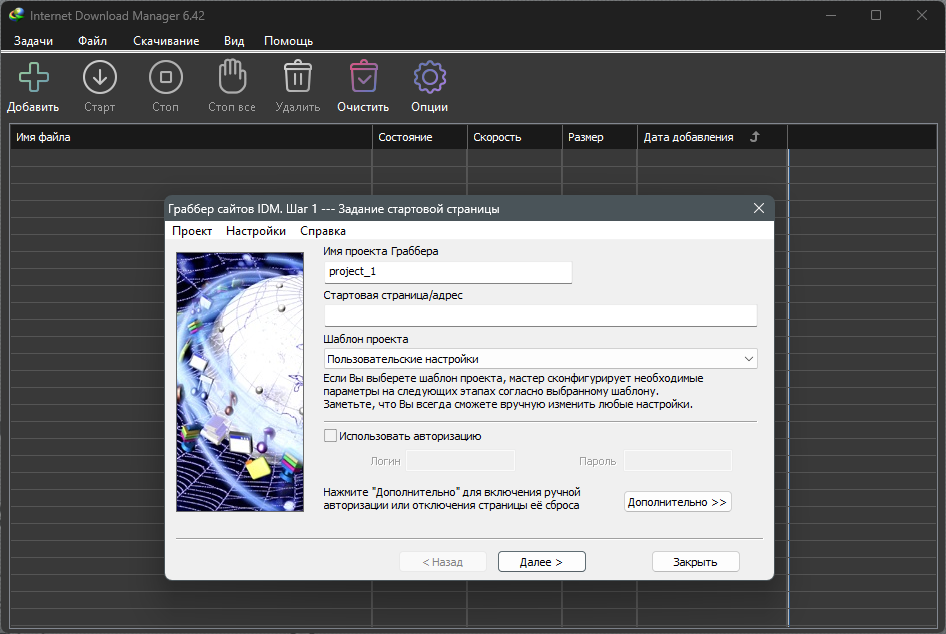This screenshot has width=946, height=634.
Task: Open Опции via the gear icon
Action: click(429, 78)
